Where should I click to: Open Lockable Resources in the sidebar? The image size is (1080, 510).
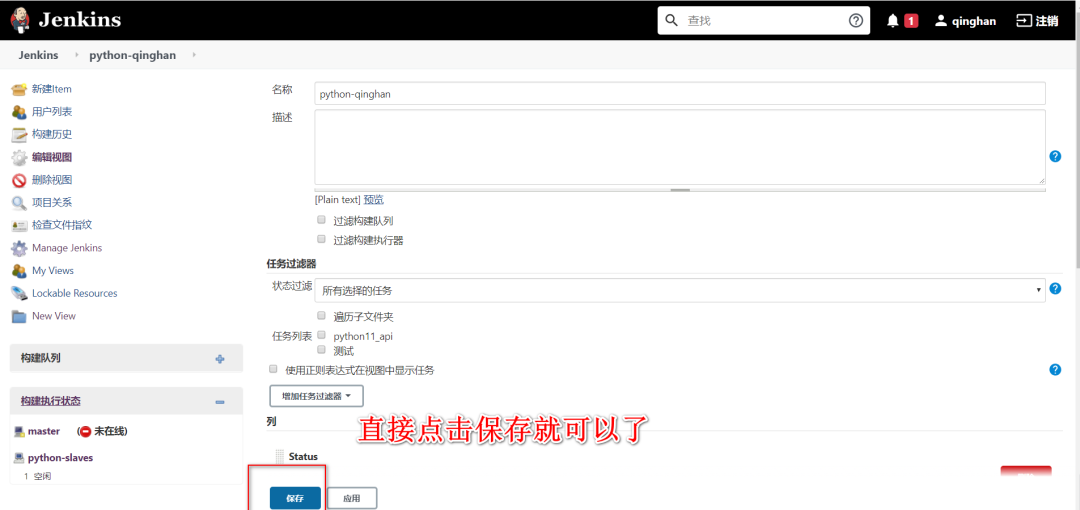[74, 294]
